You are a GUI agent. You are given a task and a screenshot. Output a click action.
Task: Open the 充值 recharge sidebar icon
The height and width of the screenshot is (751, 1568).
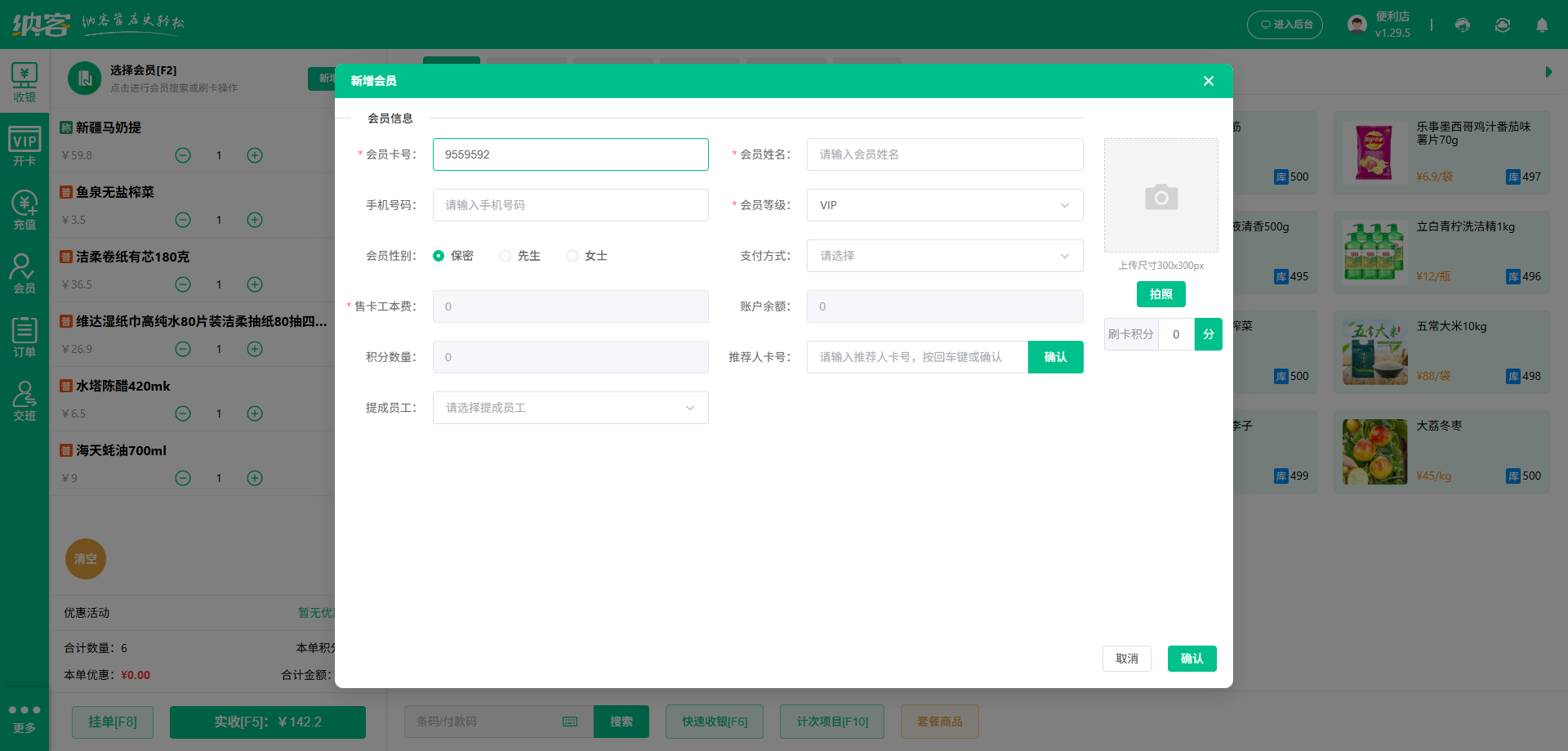tap(24, 210)
